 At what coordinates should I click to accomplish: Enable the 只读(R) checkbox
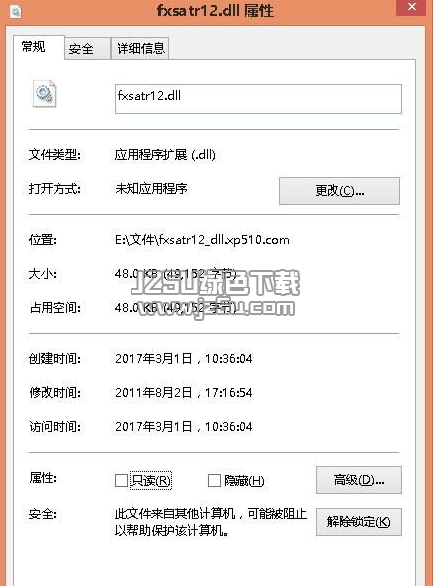[121, 481]
